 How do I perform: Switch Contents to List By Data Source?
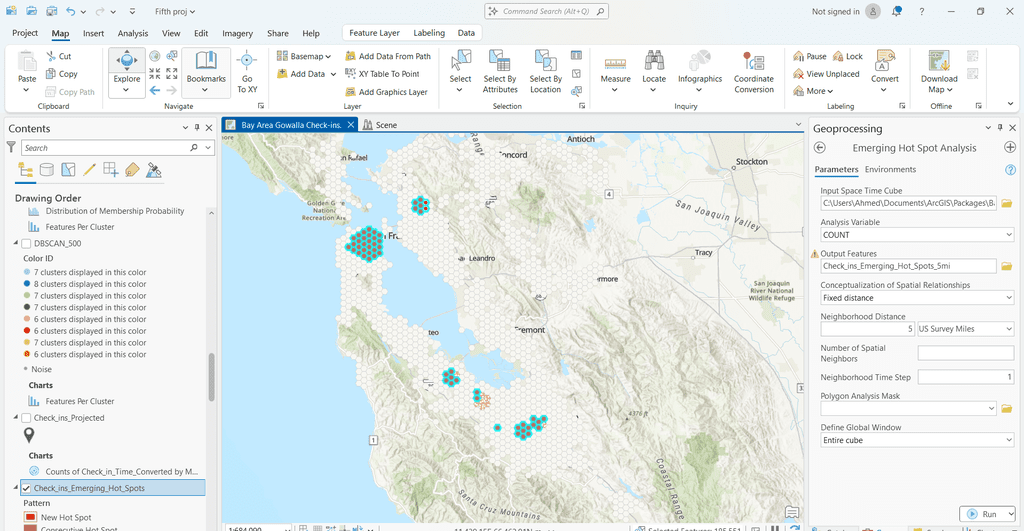(46, 170)
